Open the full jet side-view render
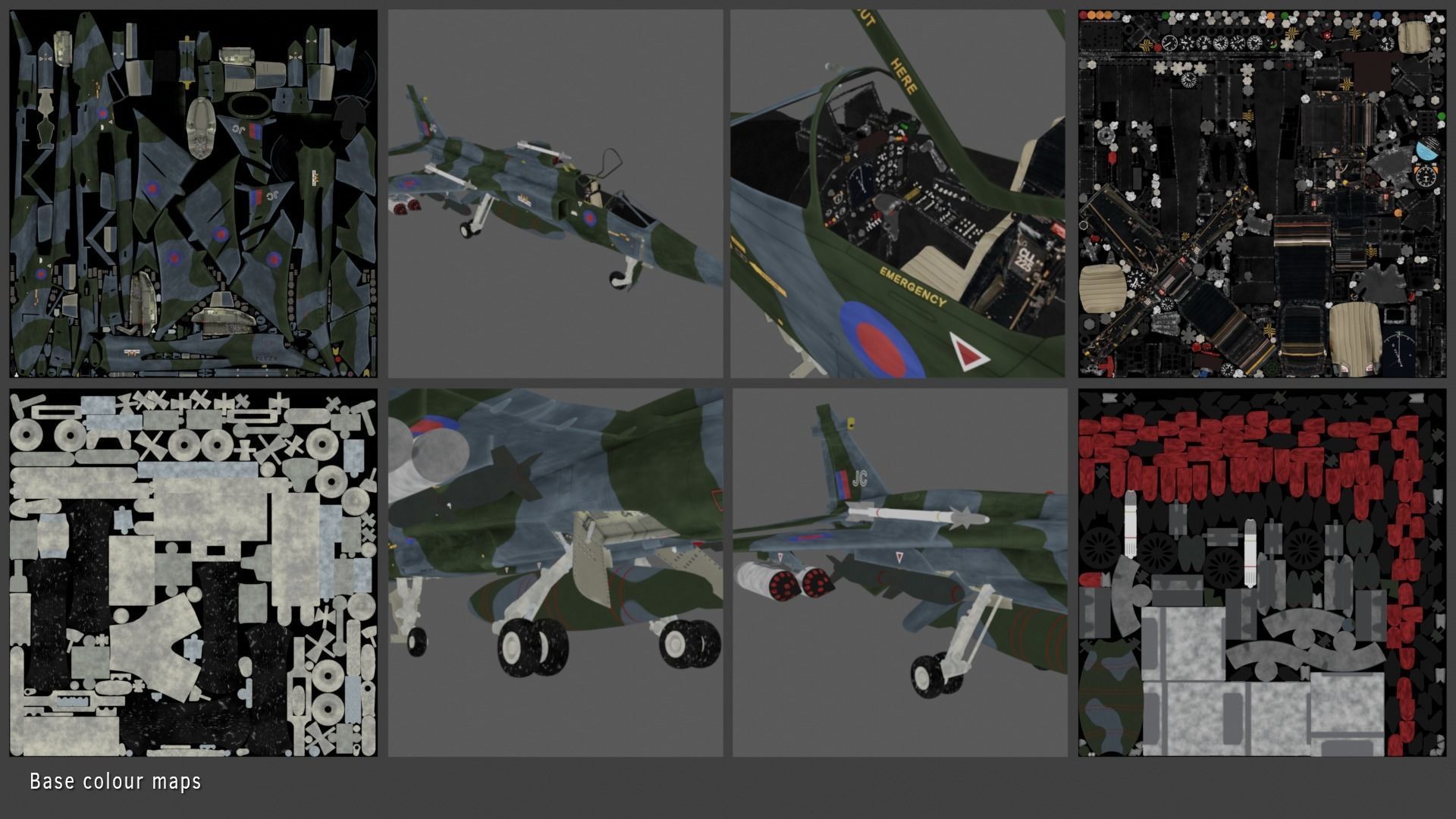The height and width of the screenshot is (819, 1456). [x=555, y=193]
